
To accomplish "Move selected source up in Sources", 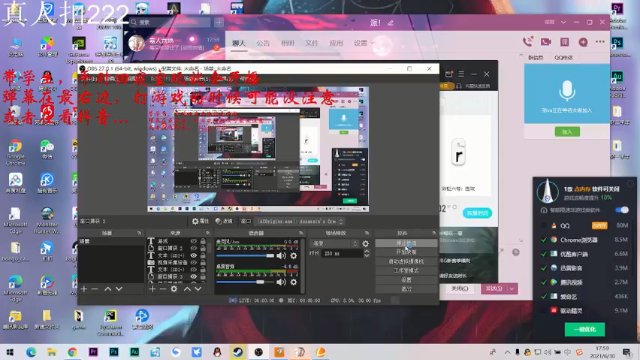I will 187,289.
